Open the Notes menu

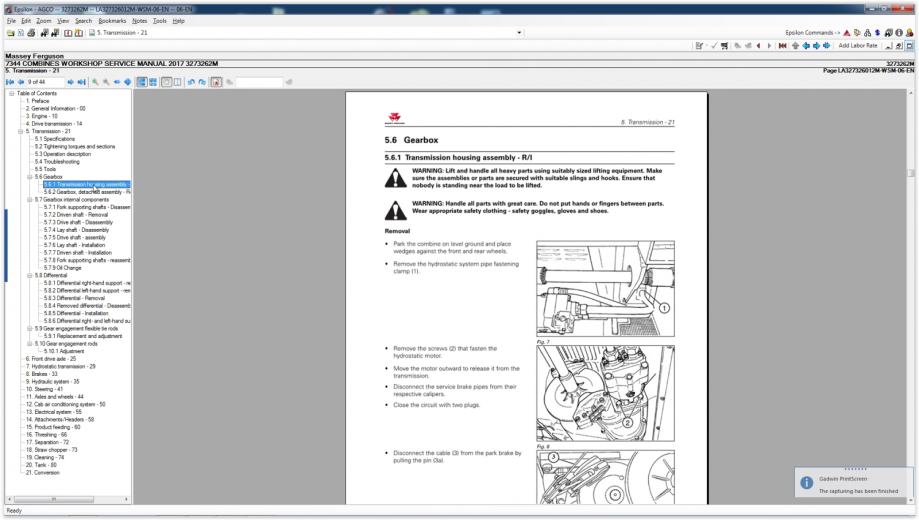pyautogui.click(x=139, y=21)
